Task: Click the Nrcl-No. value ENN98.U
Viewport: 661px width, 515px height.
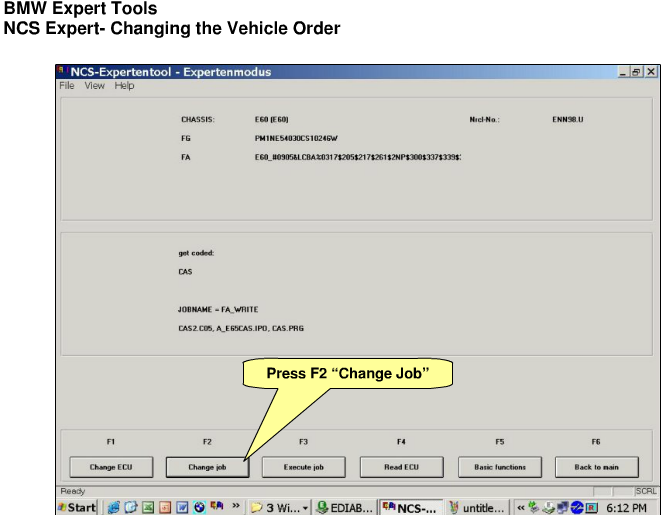Action: pyautogui.click(x=568, y=120)
